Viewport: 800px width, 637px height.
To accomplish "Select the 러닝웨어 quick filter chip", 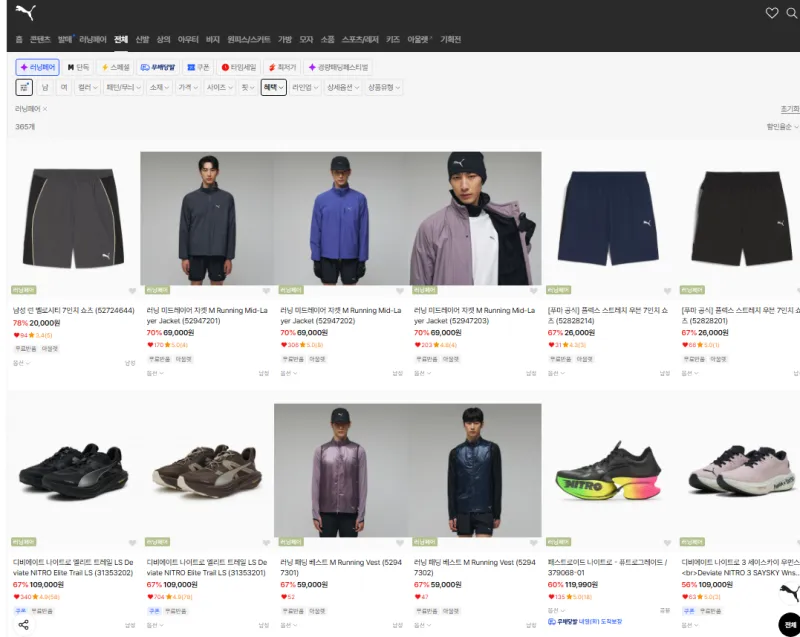I will point(37,67).
